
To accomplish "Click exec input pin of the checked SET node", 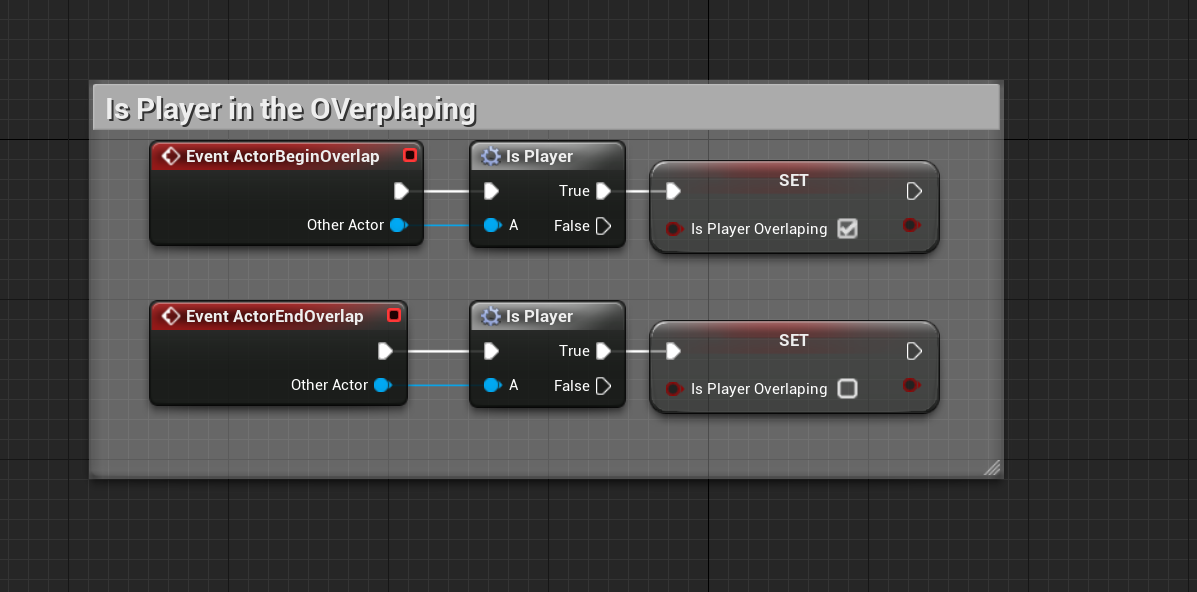I will click(673, 191).
